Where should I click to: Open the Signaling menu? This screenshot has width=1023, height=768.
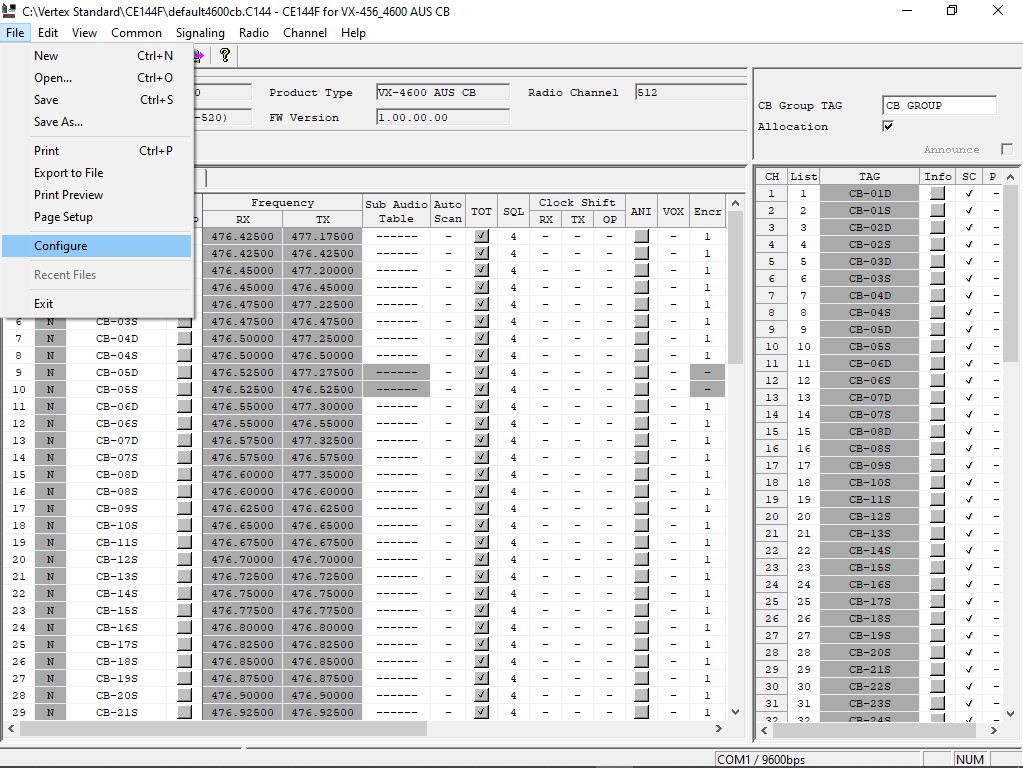click(x=200, y=33)
